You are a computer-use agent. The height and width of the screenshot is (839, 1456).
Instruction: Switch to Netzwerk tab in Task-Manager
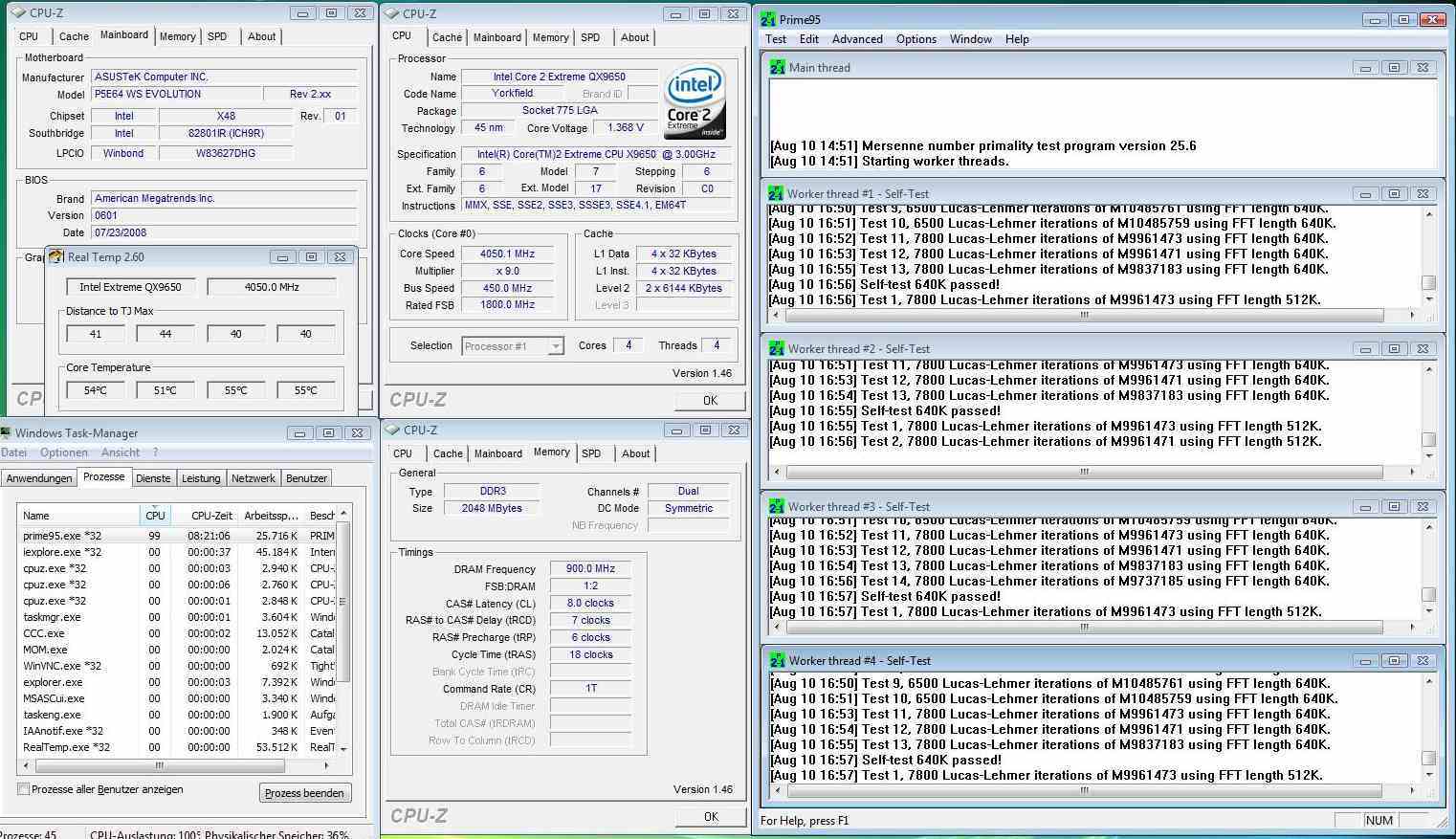coord(254,478)
